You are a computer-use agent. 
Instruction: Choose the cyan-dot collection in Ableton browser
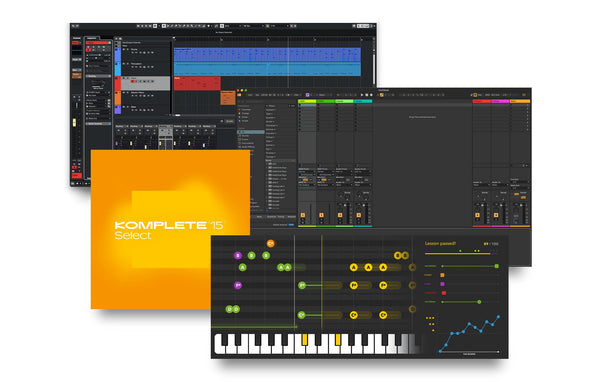click(x=245, y=117)
